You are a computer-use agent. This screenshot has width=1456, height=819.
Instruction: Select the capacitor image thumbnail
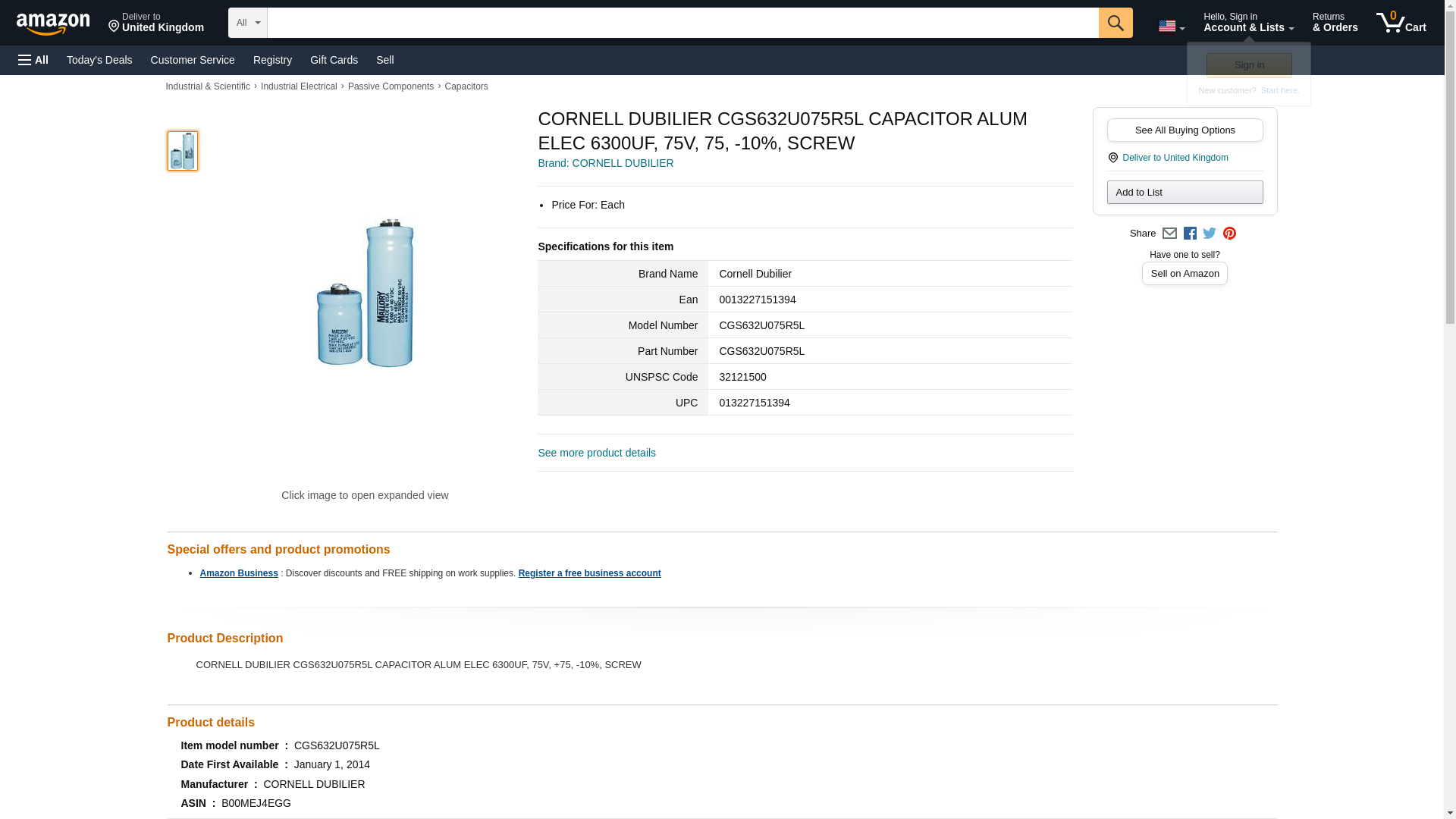click(x=182, y=150)
